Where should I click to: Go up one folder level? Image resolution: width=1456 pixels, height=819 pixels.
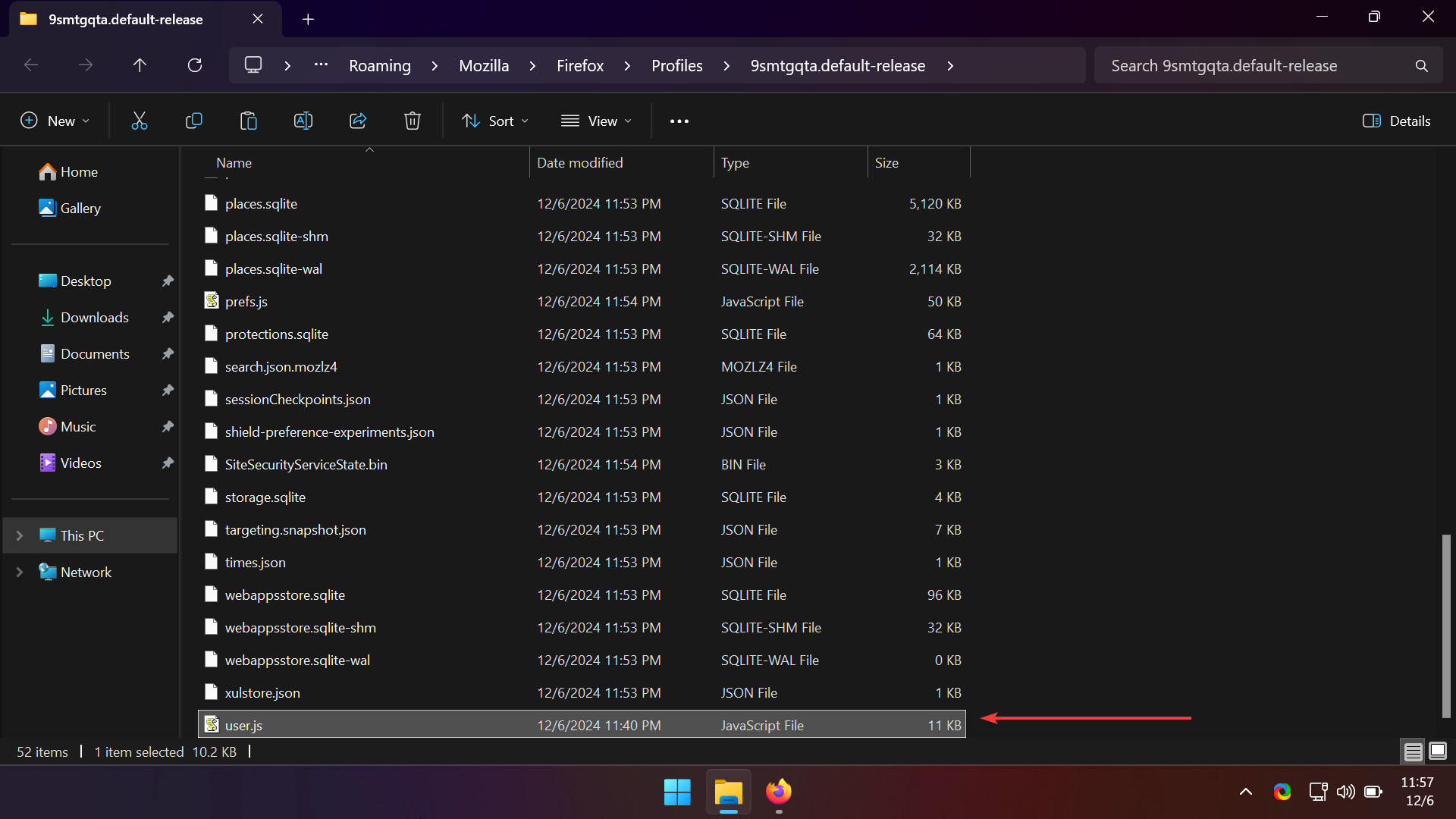pyautogui.click(x=140, y=65)
